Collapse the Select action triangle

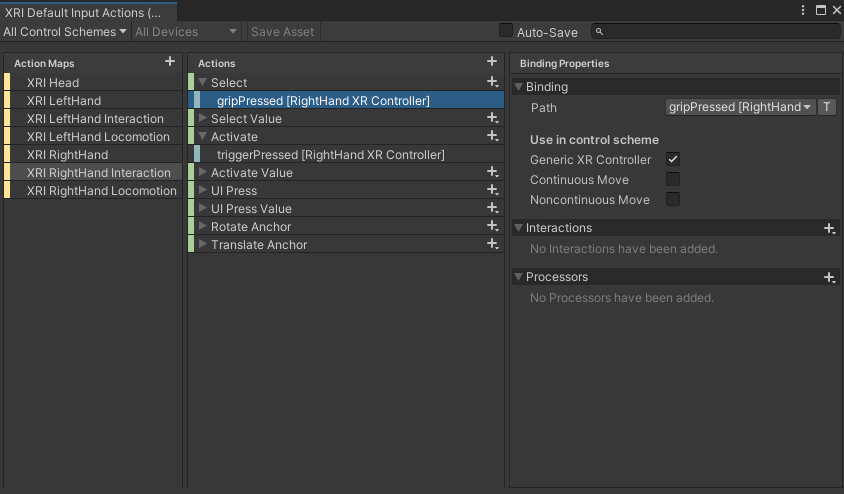tap(203, 82)
